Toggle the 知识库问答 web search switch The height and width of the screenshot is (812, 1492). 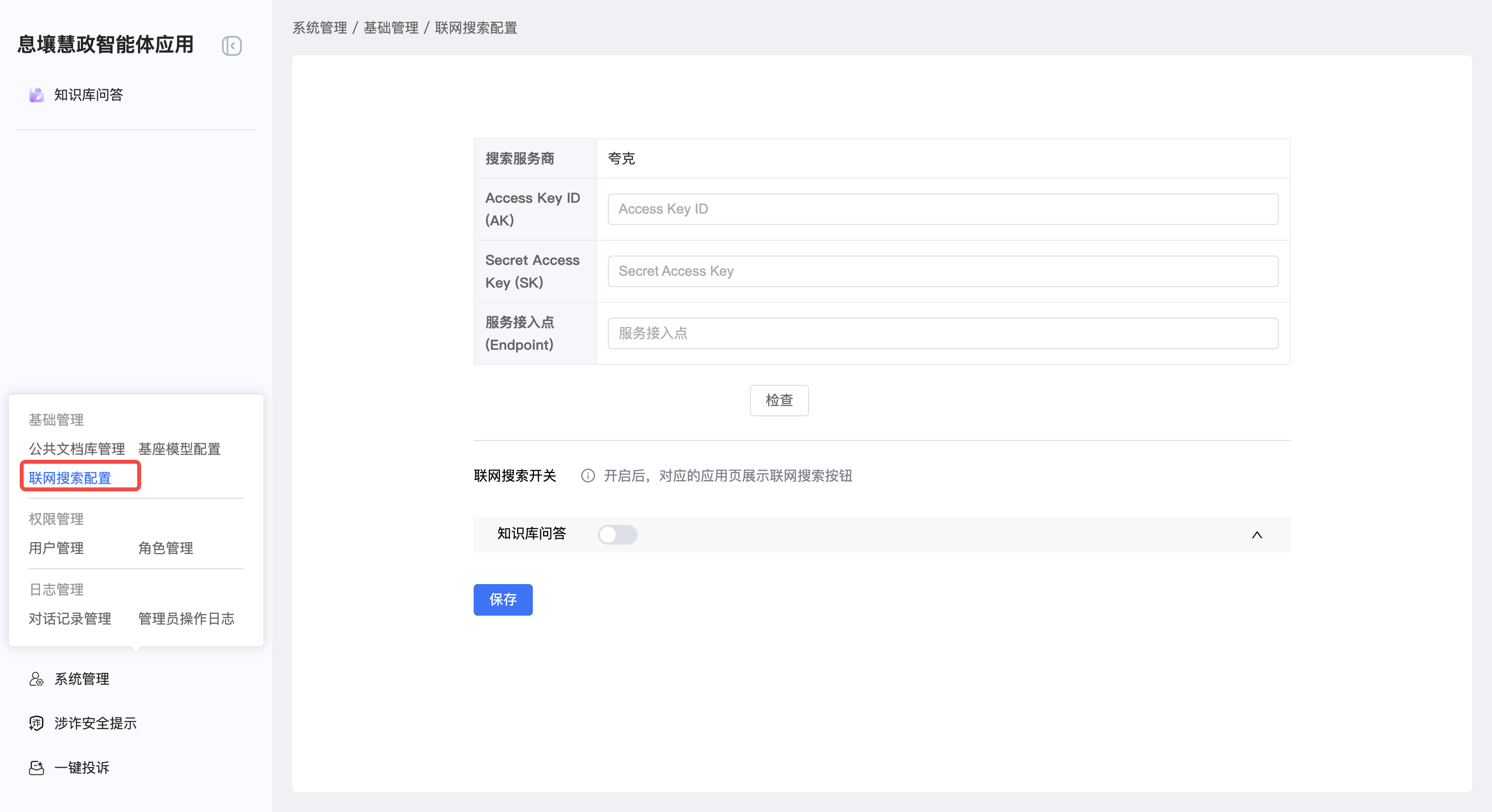click(617, 534)
